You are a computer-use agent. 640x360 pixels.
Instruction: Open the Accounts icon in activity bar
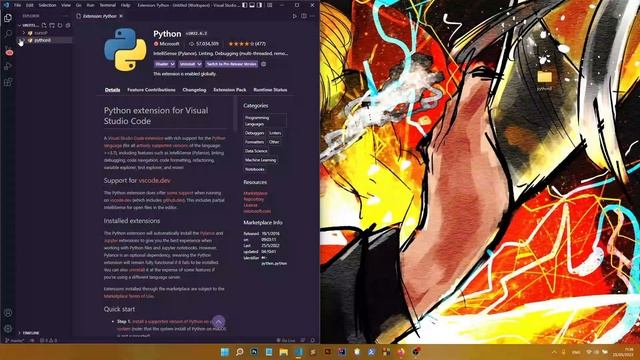[x=8, y=313]
